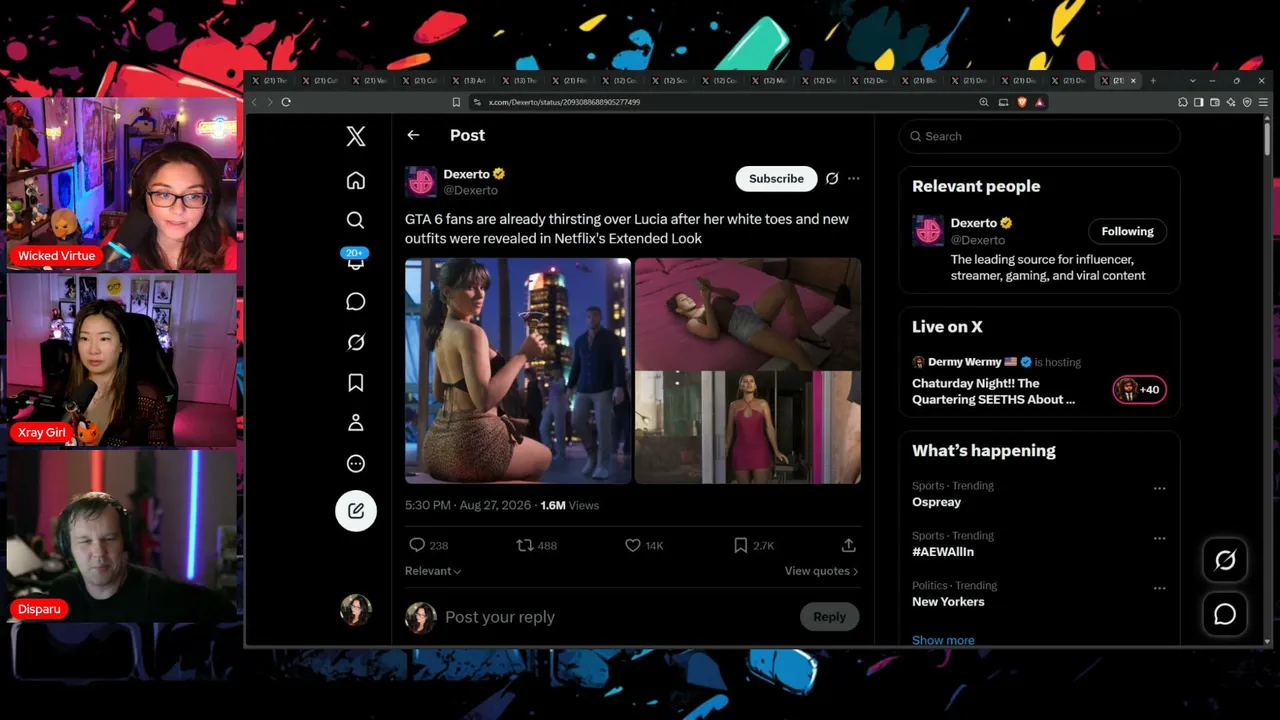Open Bookmarks in the left sidebar
The height and width of the screenshot is (720, 1280).
(356, 382)
